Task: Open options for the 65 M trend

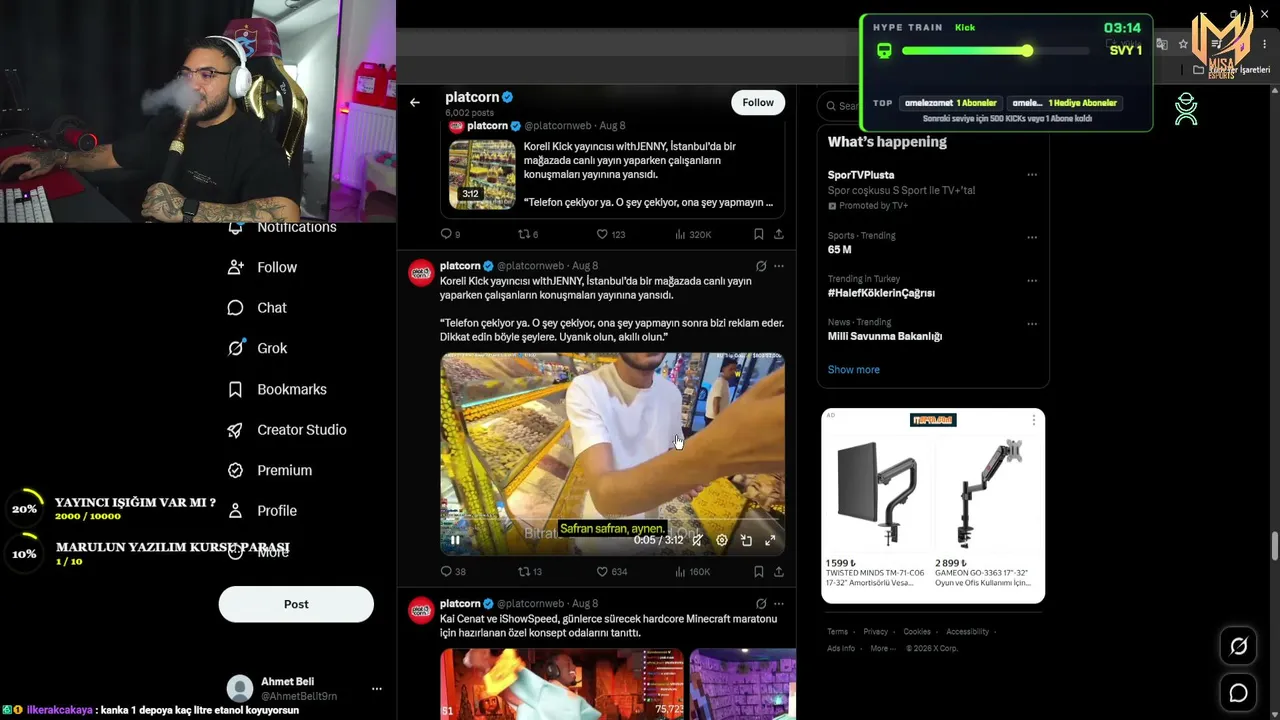Action: coord(1032,237)
